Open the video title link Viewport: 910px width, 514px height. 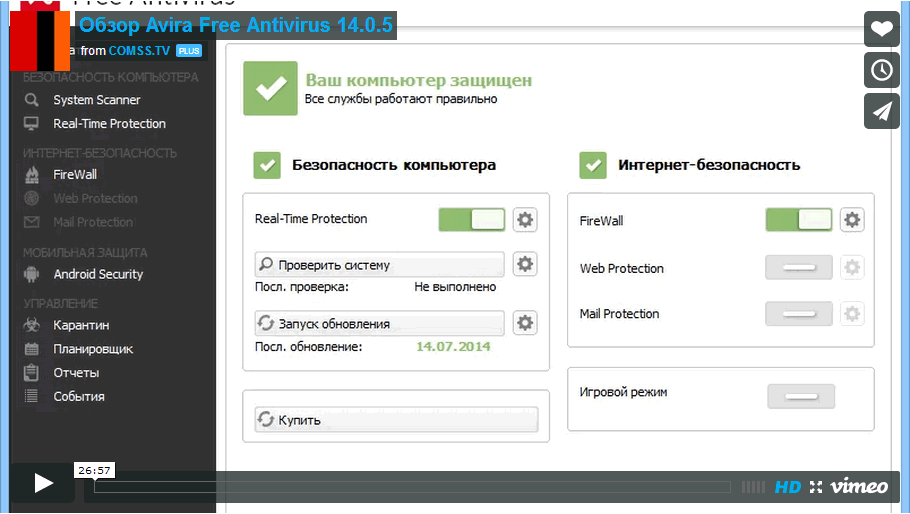click(236, 26)
